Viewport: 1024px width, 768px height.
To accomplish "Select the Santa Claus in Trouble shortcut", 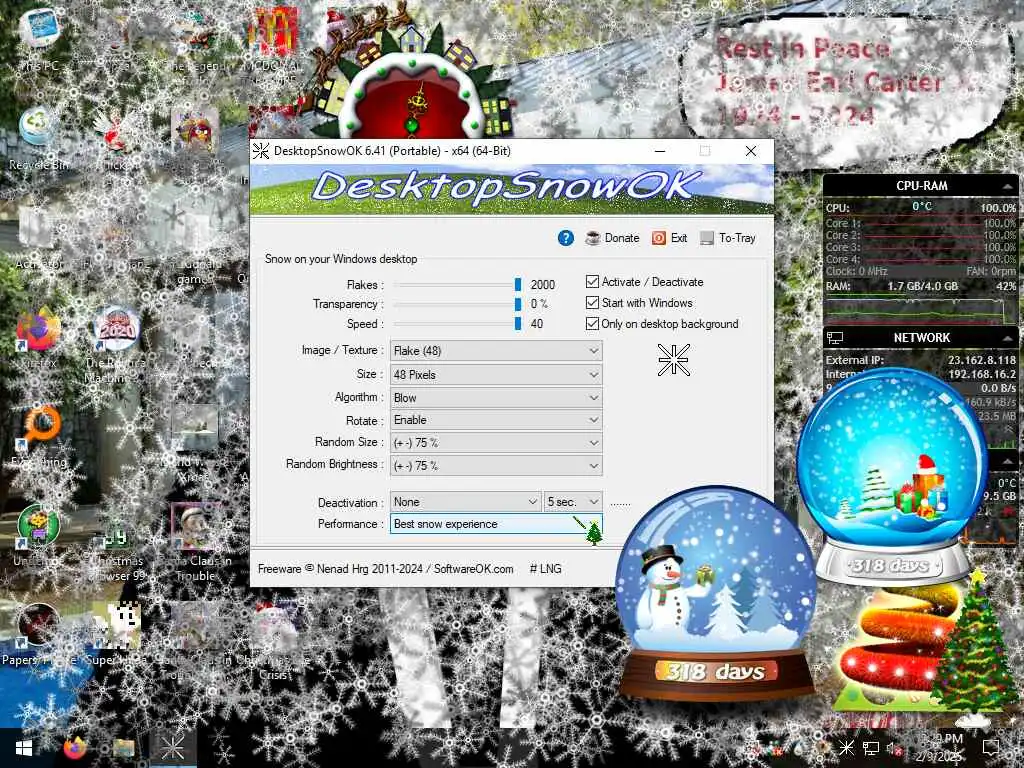I will click(195, 542).
